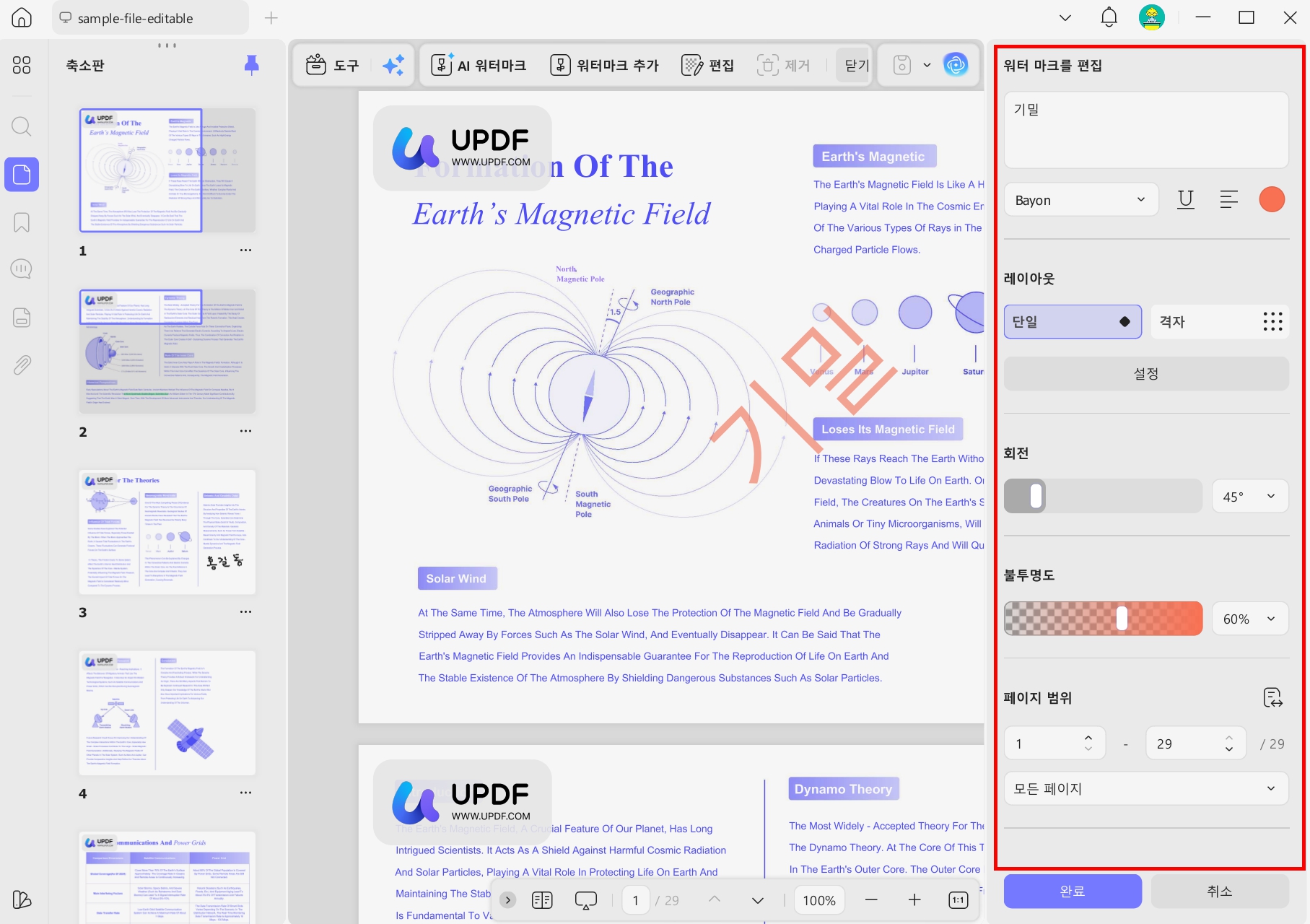Click the page range swap icon
Screen dimensions: 1310x924
1272,697
